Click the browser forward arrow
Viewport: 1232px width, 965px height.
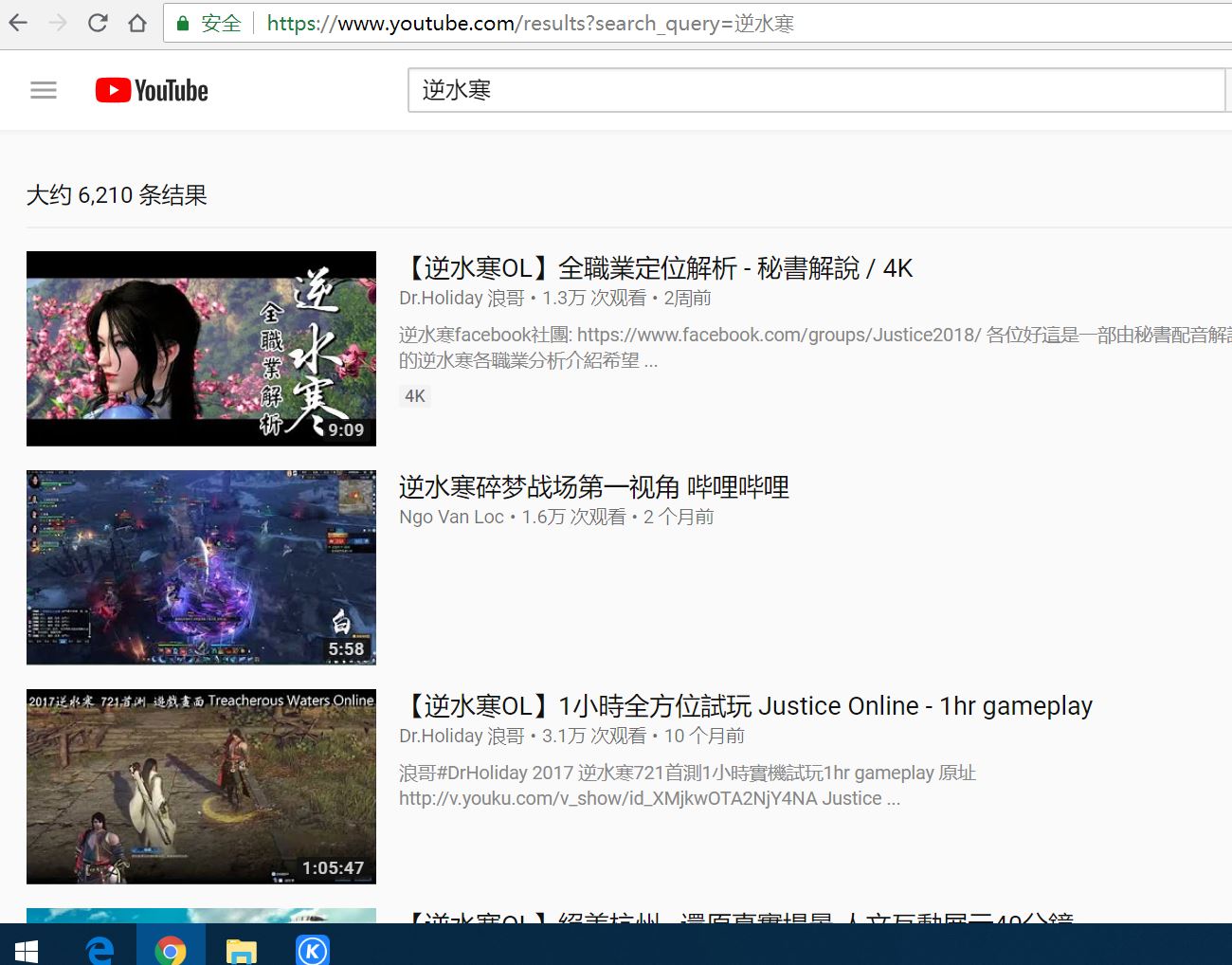click(x=58, y=23)
